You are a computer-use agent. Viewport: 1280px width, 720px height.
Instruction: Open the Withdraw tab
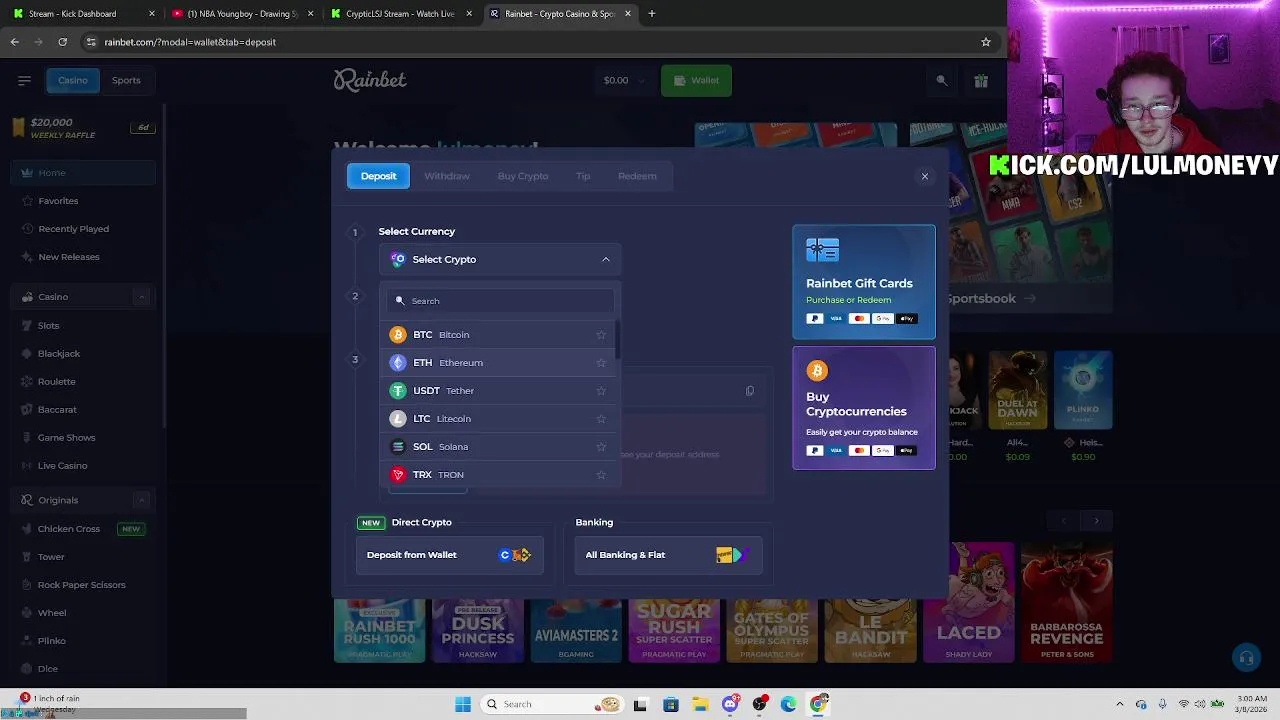(447, 176)
